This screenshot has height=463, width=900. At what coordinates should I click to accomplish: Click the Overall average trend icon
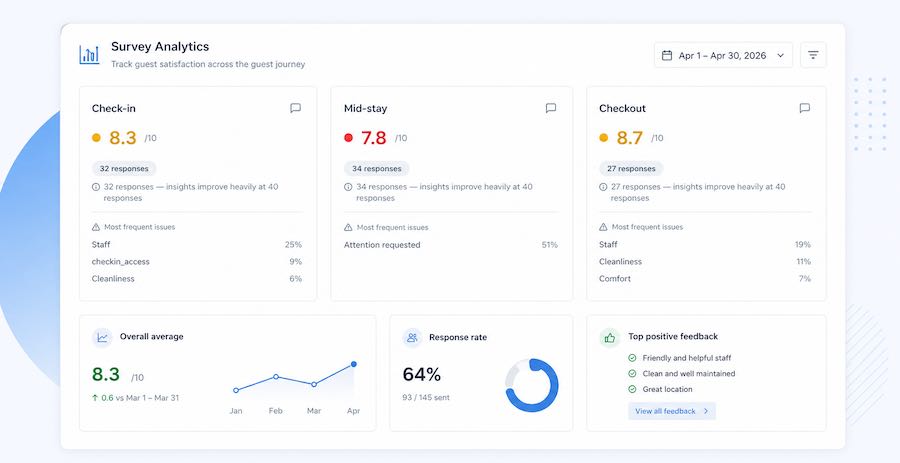102,337
